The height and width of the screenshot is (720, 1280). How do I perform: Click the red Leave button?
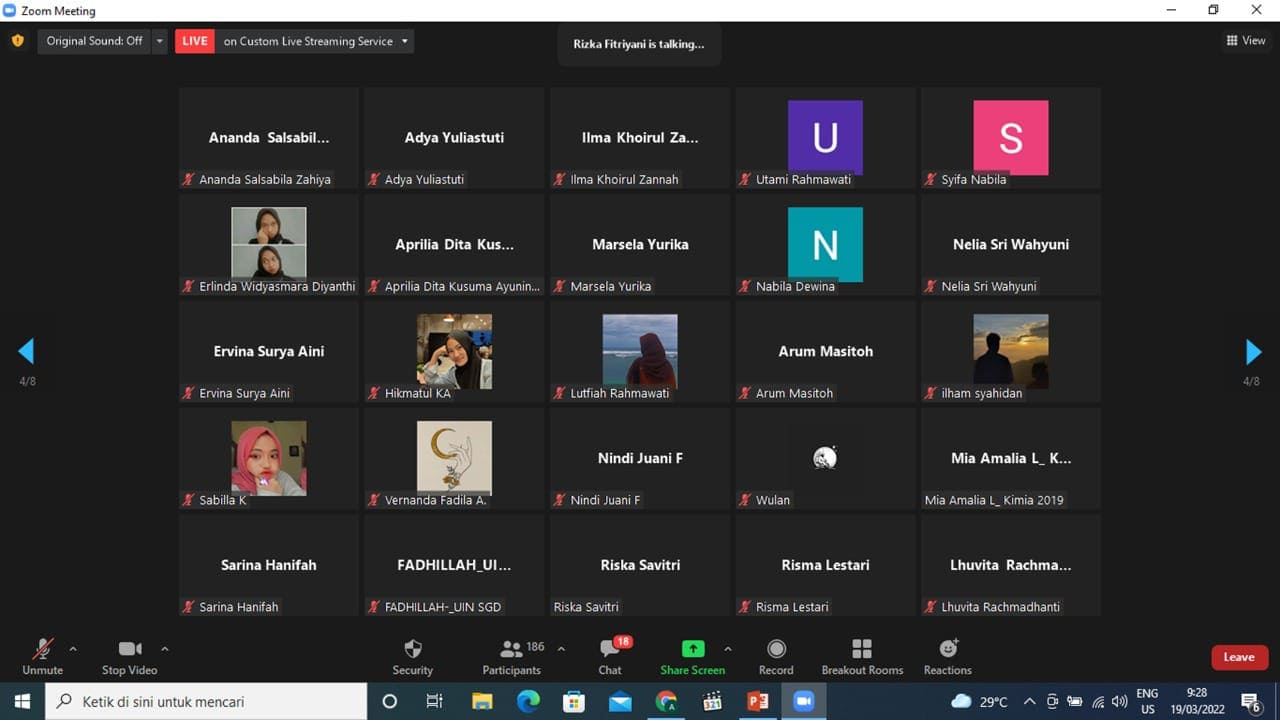point(1239,657)
